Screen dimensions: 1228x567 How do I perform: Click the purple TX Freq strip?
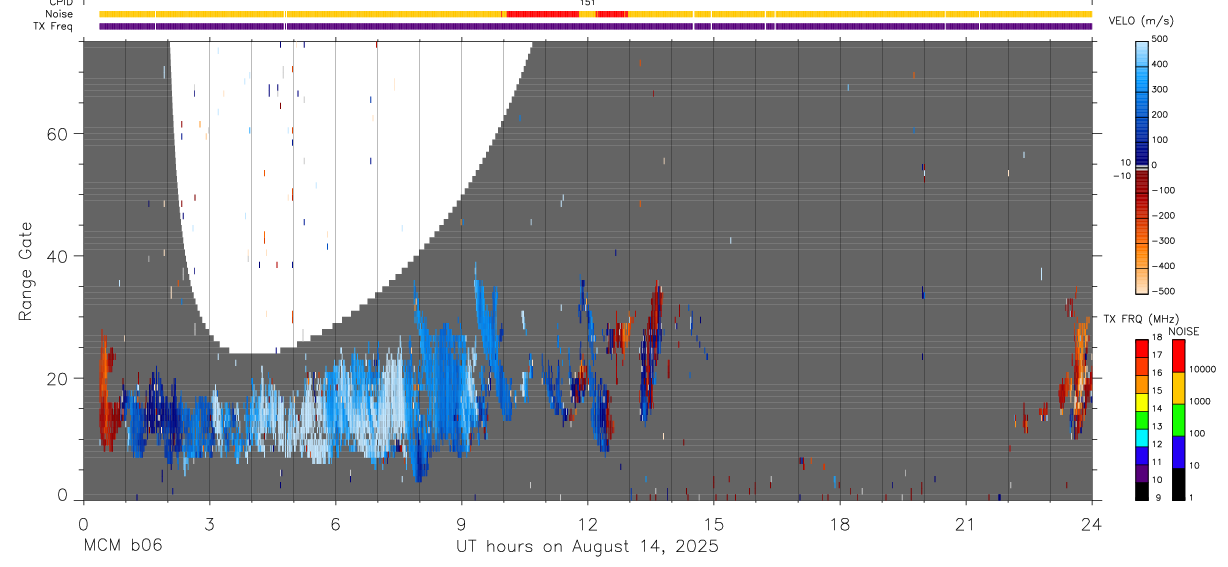596,26
